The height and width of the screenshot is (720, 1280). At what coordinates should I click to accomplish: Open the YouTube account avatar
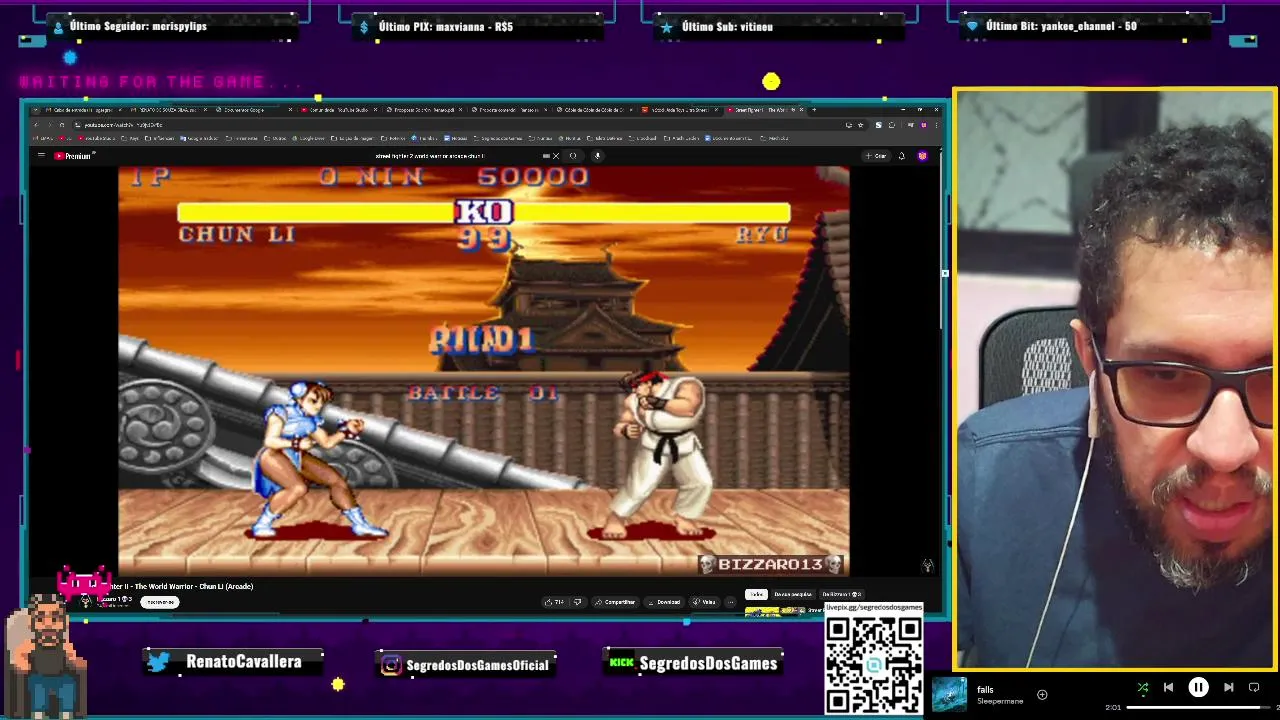[922, 156]
